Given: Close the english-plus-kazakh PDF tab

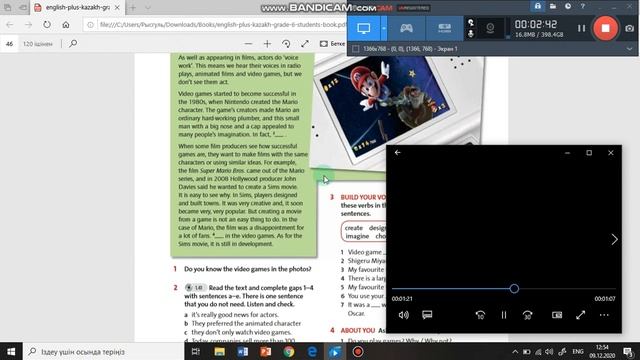Looking at the screenshot, I should tap(117, 7).
